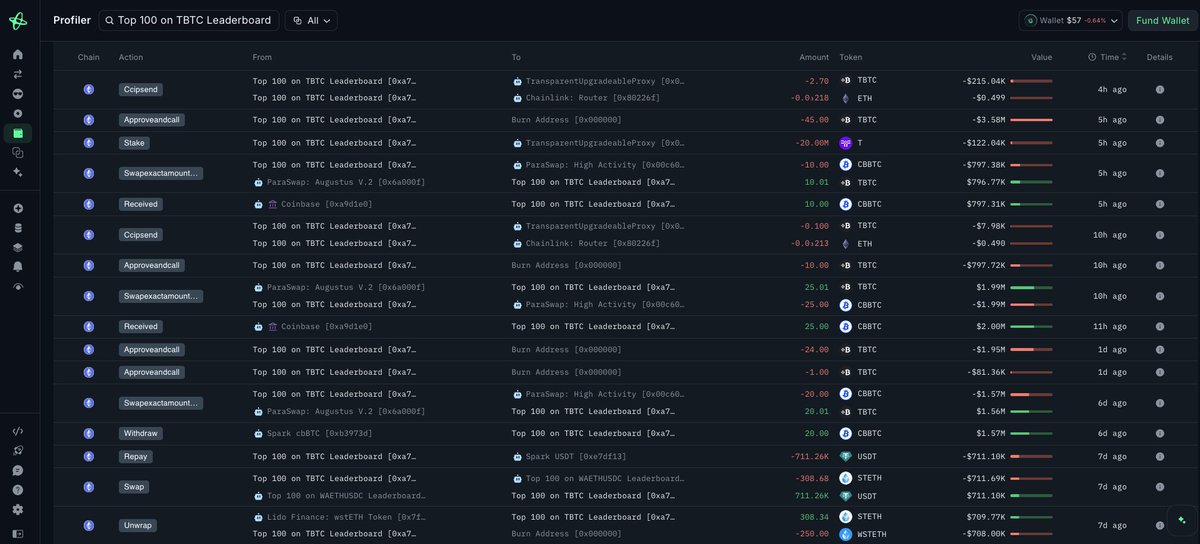1200x544 pixels.
Task: Click the WSTETH token icon
Action: click(845, 534)
